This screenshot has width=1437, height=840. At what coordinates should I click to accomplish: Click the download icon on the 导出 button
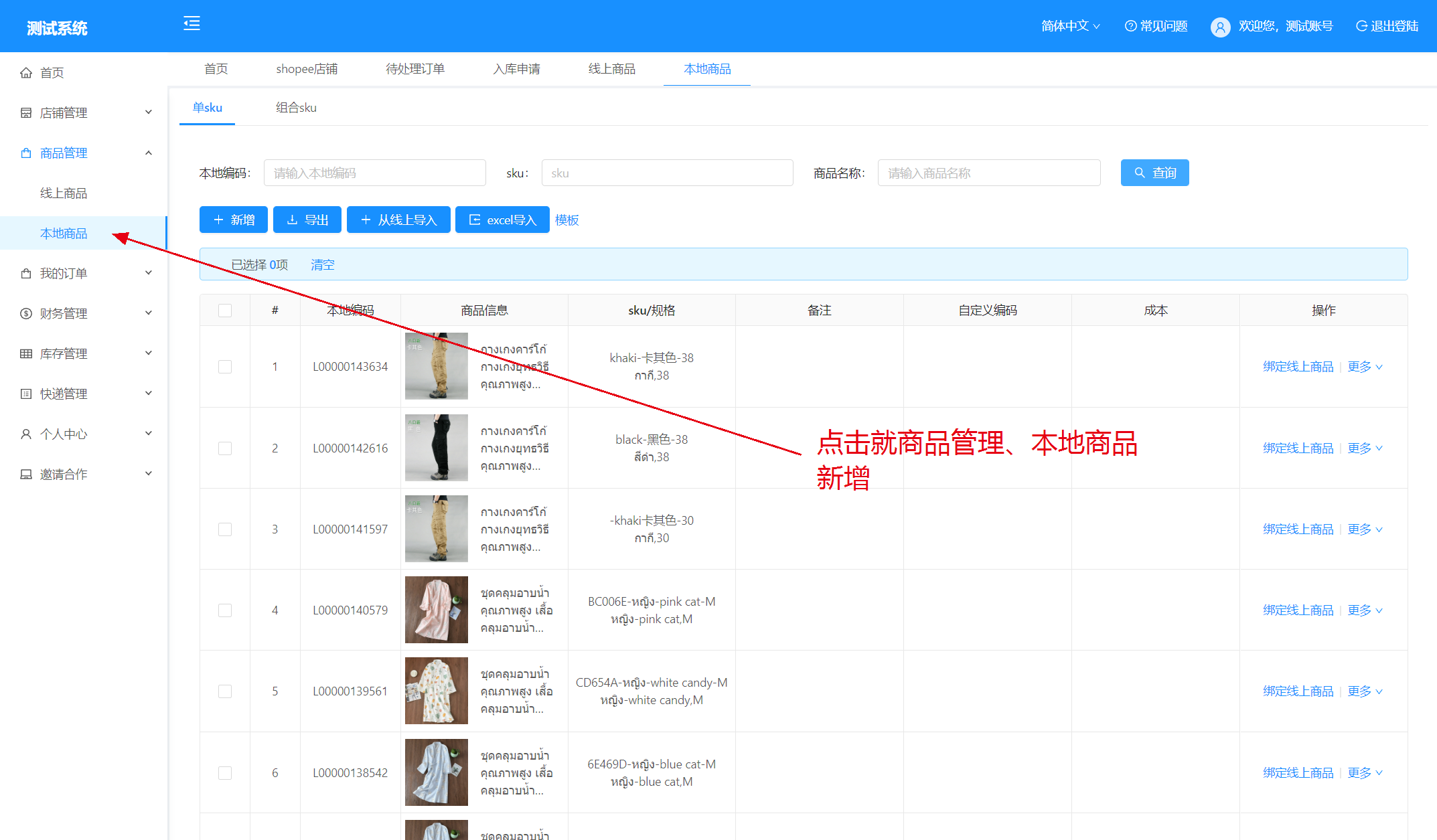(x=292, y=220)
